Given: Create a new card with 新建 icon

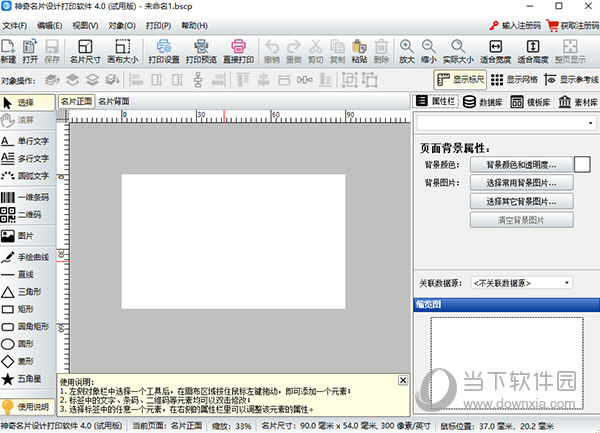Looking at the screenshot, I should [8, 51].
